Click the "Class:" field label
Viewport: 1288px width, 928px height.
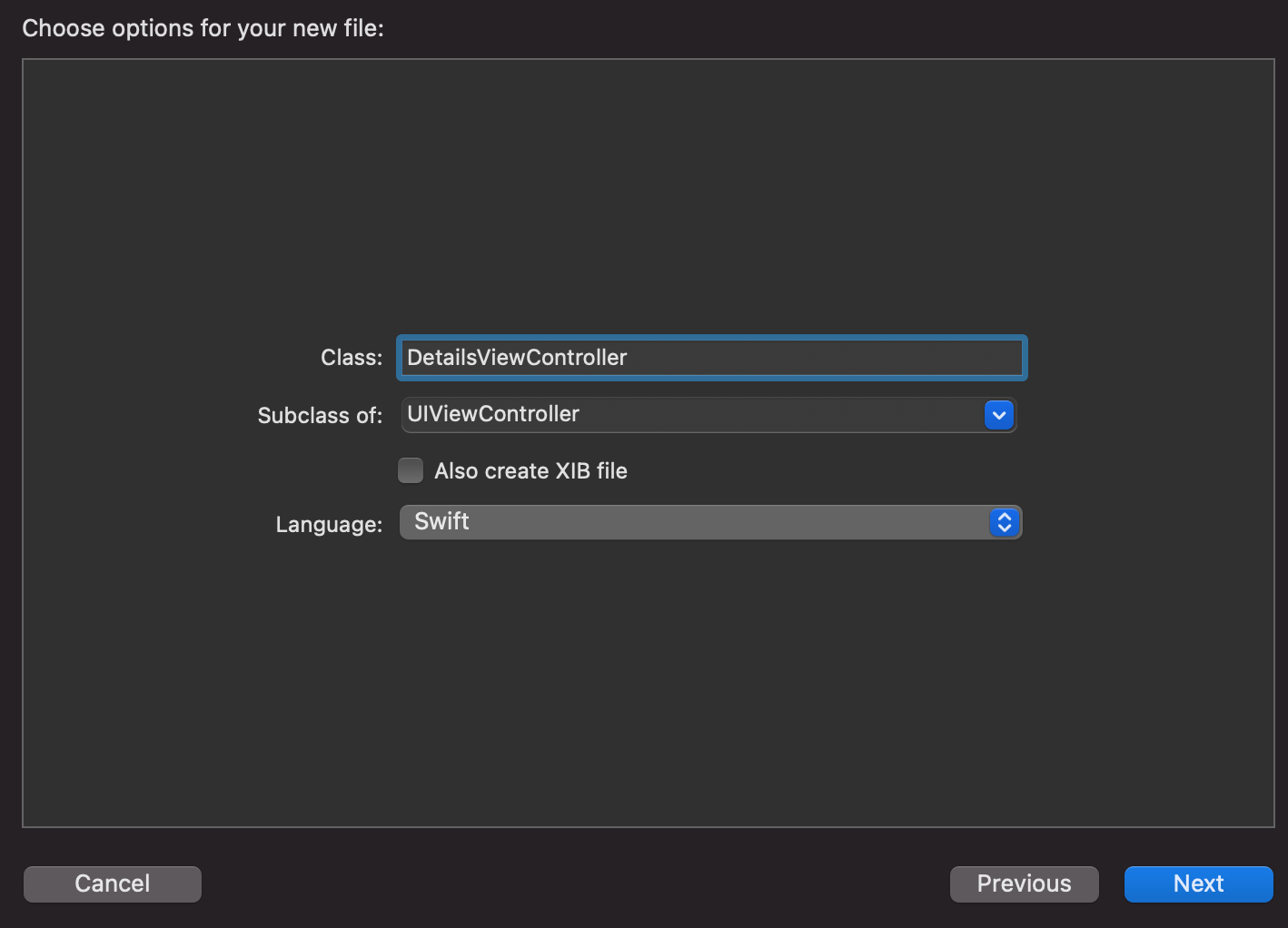click(352, 358)
